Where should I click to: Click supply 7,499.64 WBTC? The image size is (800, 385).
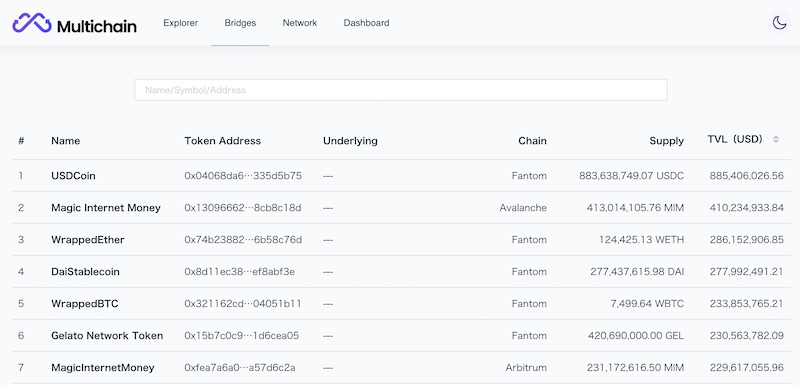(x=647, y=304)
